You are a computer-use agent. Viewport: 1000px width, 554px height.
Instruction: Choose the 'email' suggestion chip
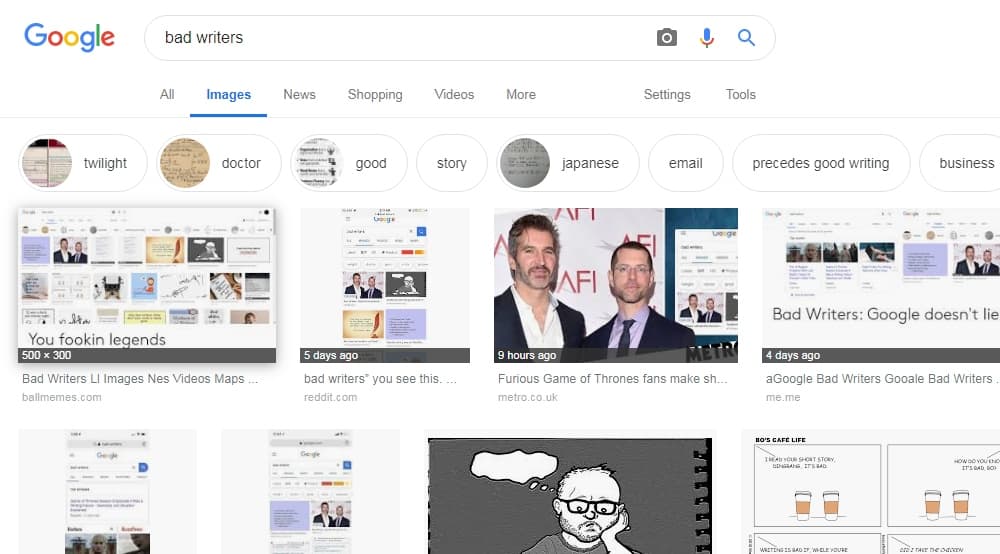coord(686,163)
